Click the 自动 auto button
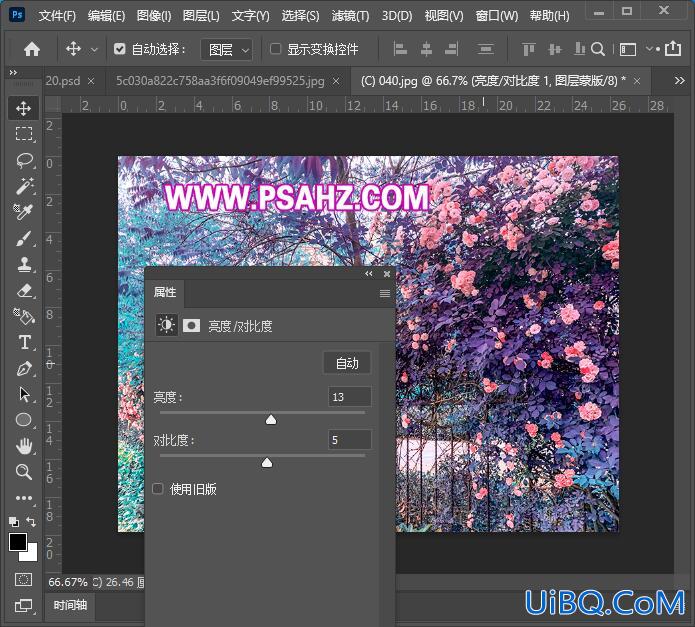 coord(347,363)
